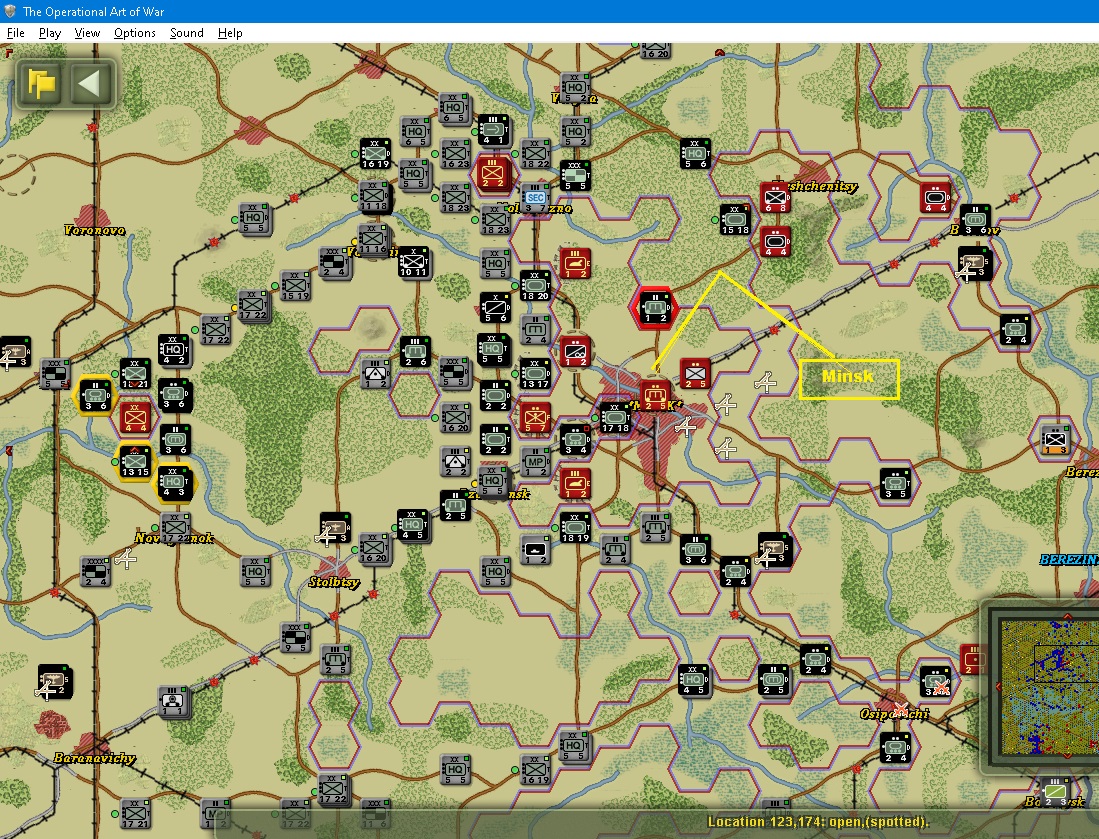Select gray XXX corps unit 9 5
This screenshot has height=839, width=1099.
(x=295, y=638)
